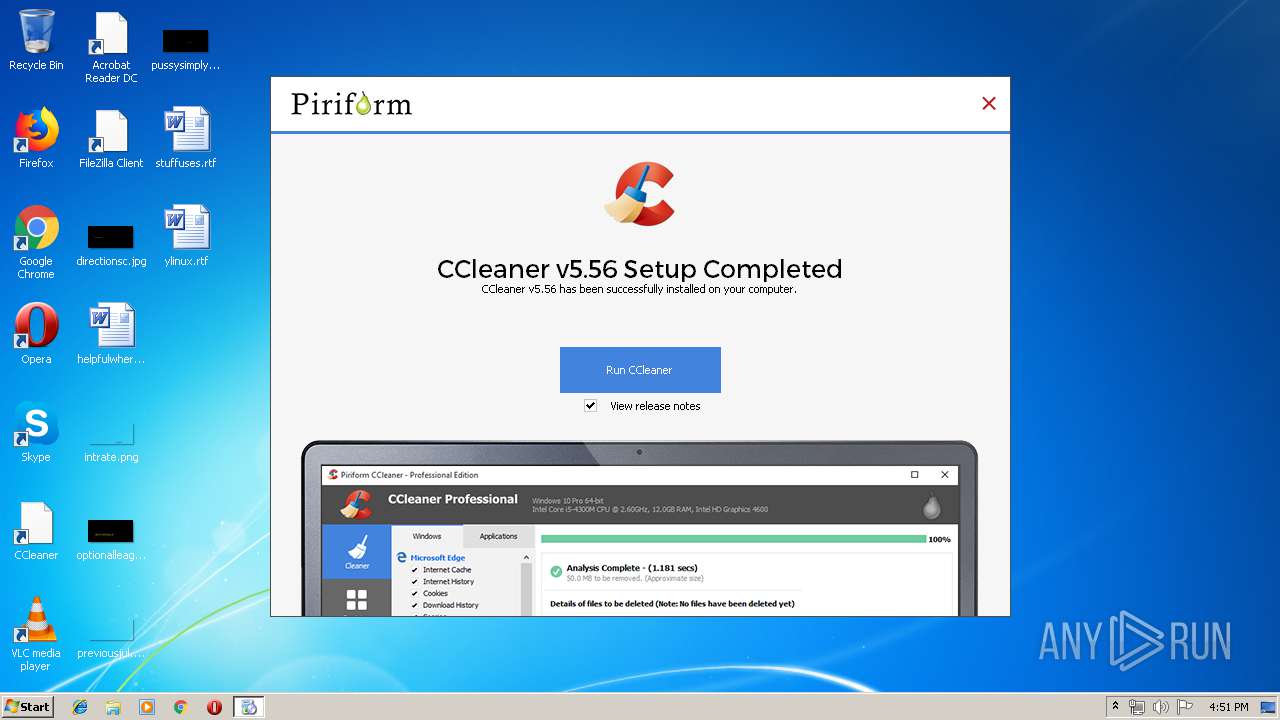Viewport: 1280px width, 720px height.
Task: Select the optionalleag... file icon
Action: click(x=111, y=538)
